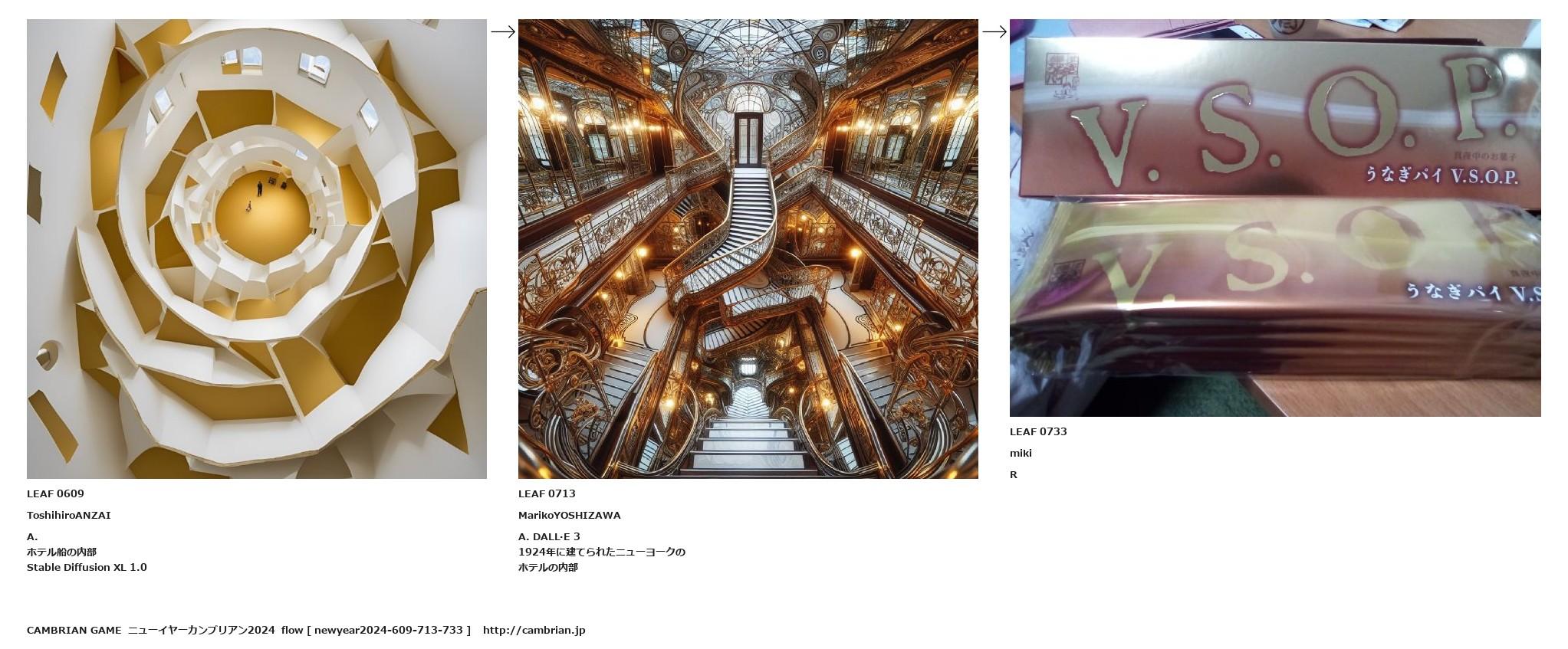Screen dimensions: 1568x649
Task: Click the 1924年に建てられたニューヨークの caption
Action: coord(602,552)
